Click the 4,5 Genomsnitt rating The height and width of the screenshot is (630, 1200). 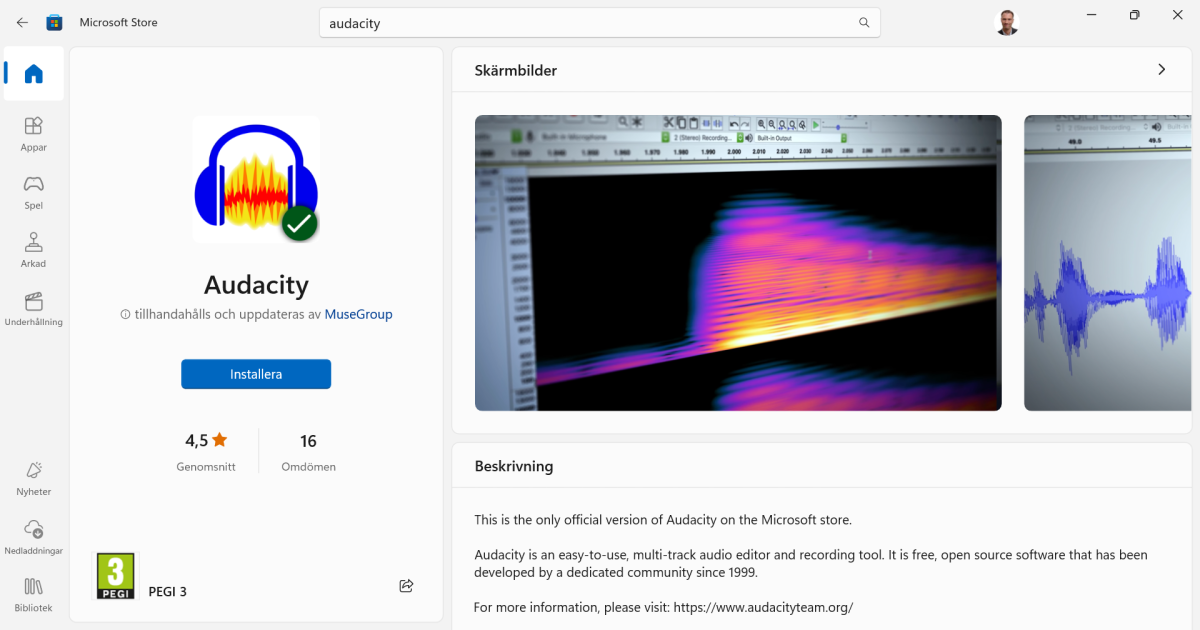pyautogui.click(x=206, y=451)
